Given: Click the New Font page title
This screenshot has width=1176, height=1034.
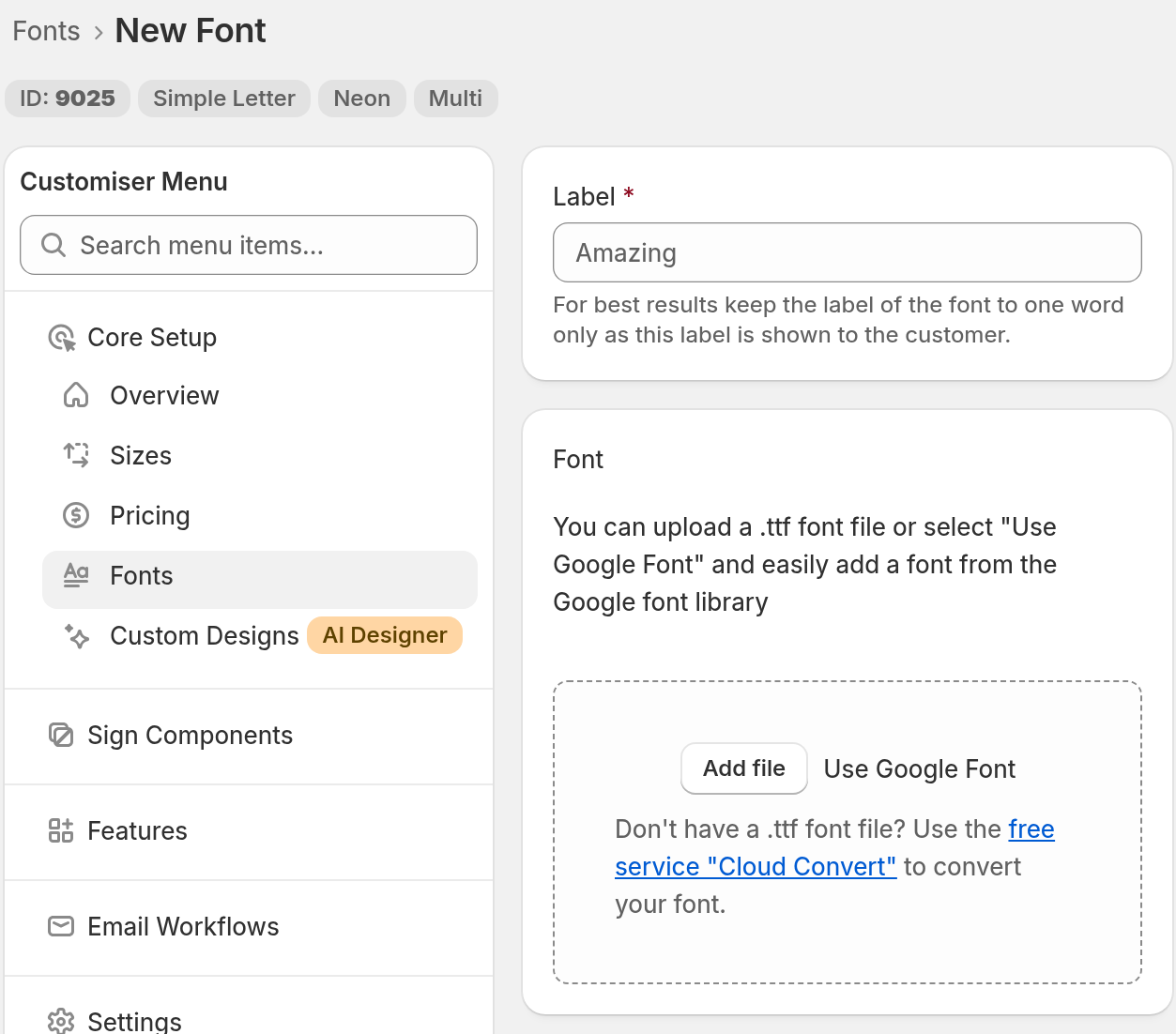Looking at the screenshot, I should coord(191,31).
